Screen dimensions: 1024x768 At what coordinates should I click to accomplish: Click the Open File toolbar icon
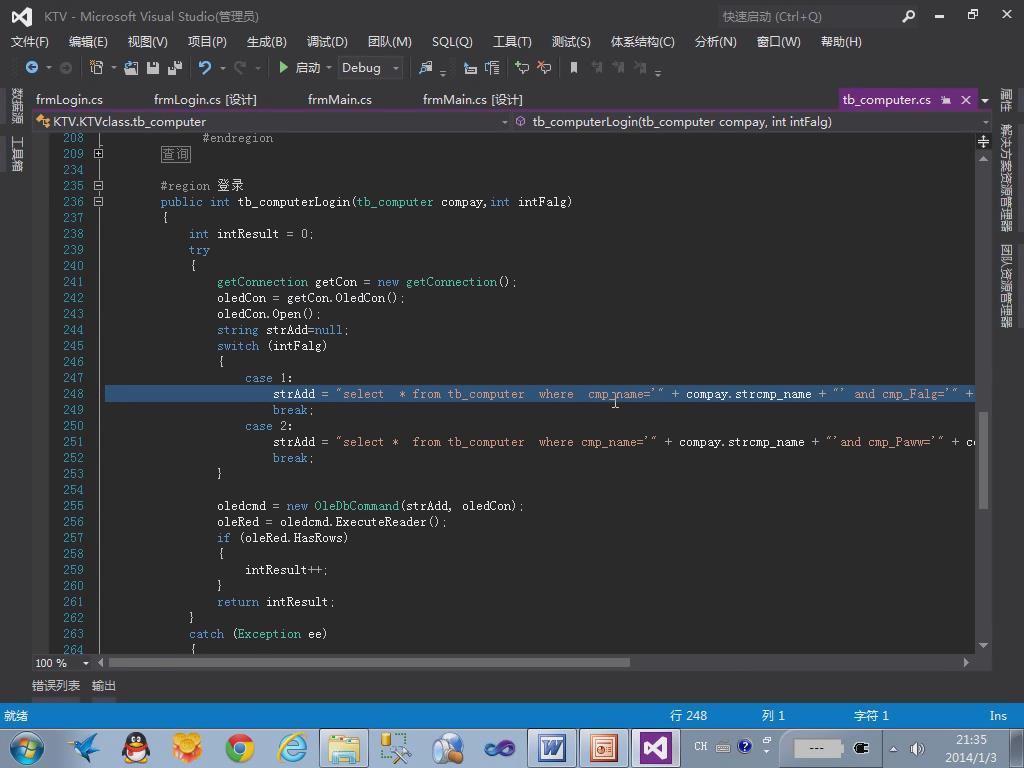click(x=131, y=67)
